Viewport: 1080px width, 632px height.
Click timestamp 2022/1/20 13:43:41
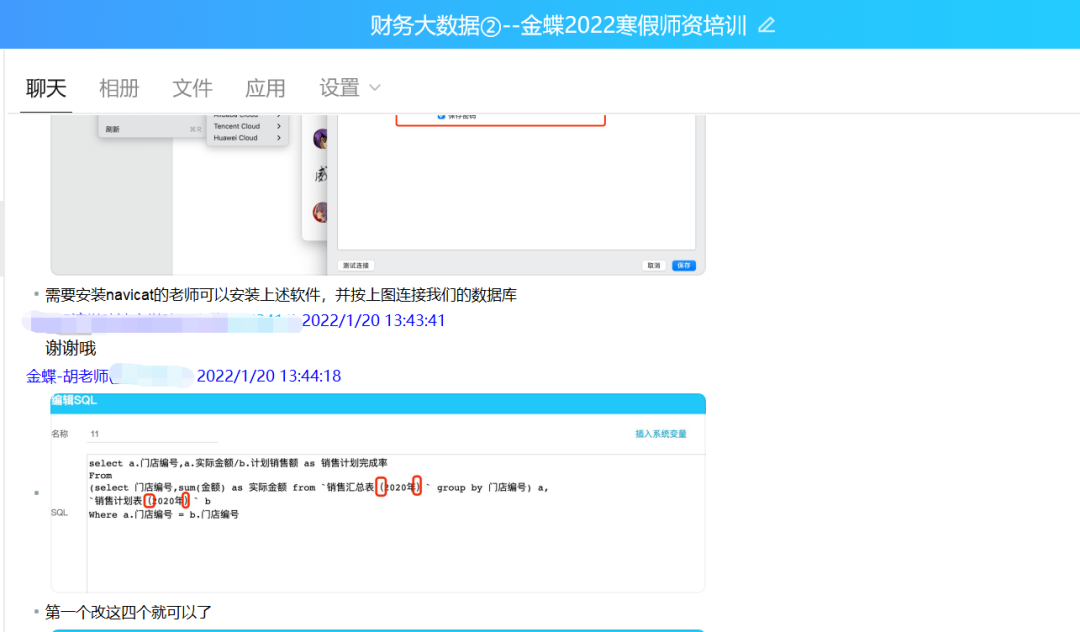click(x=373, y=321)
